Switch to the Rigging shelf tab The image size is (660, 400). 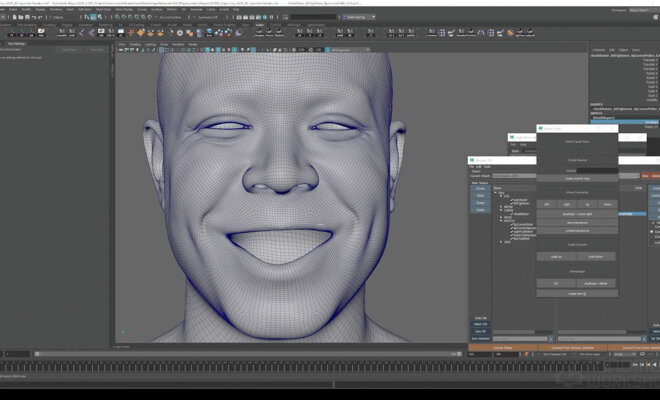pos(67,25)
